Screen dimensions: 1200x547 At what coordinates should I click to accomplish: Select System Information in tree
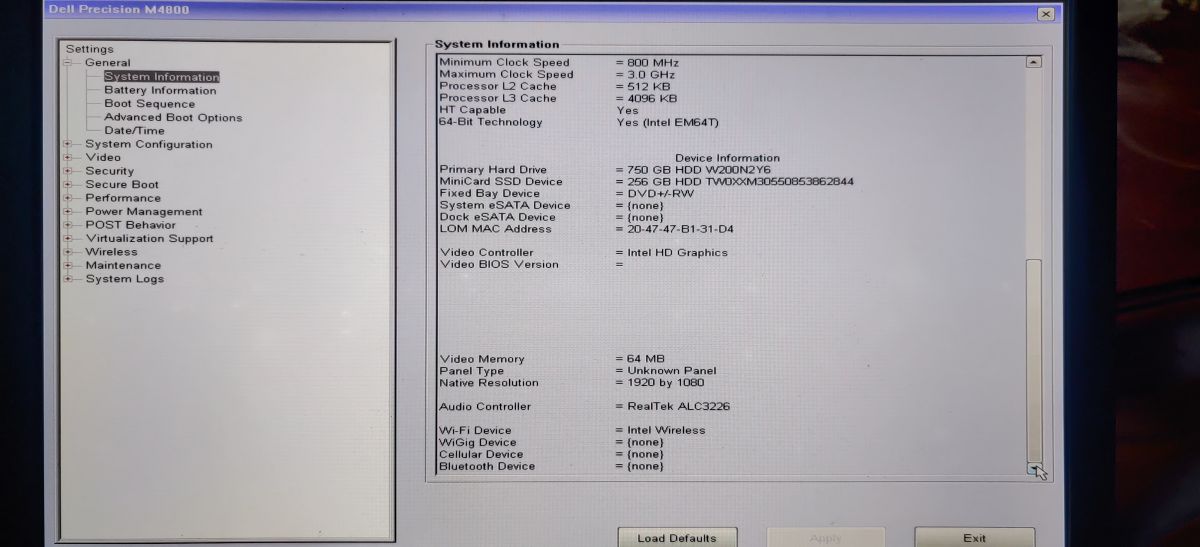[161, 77]
